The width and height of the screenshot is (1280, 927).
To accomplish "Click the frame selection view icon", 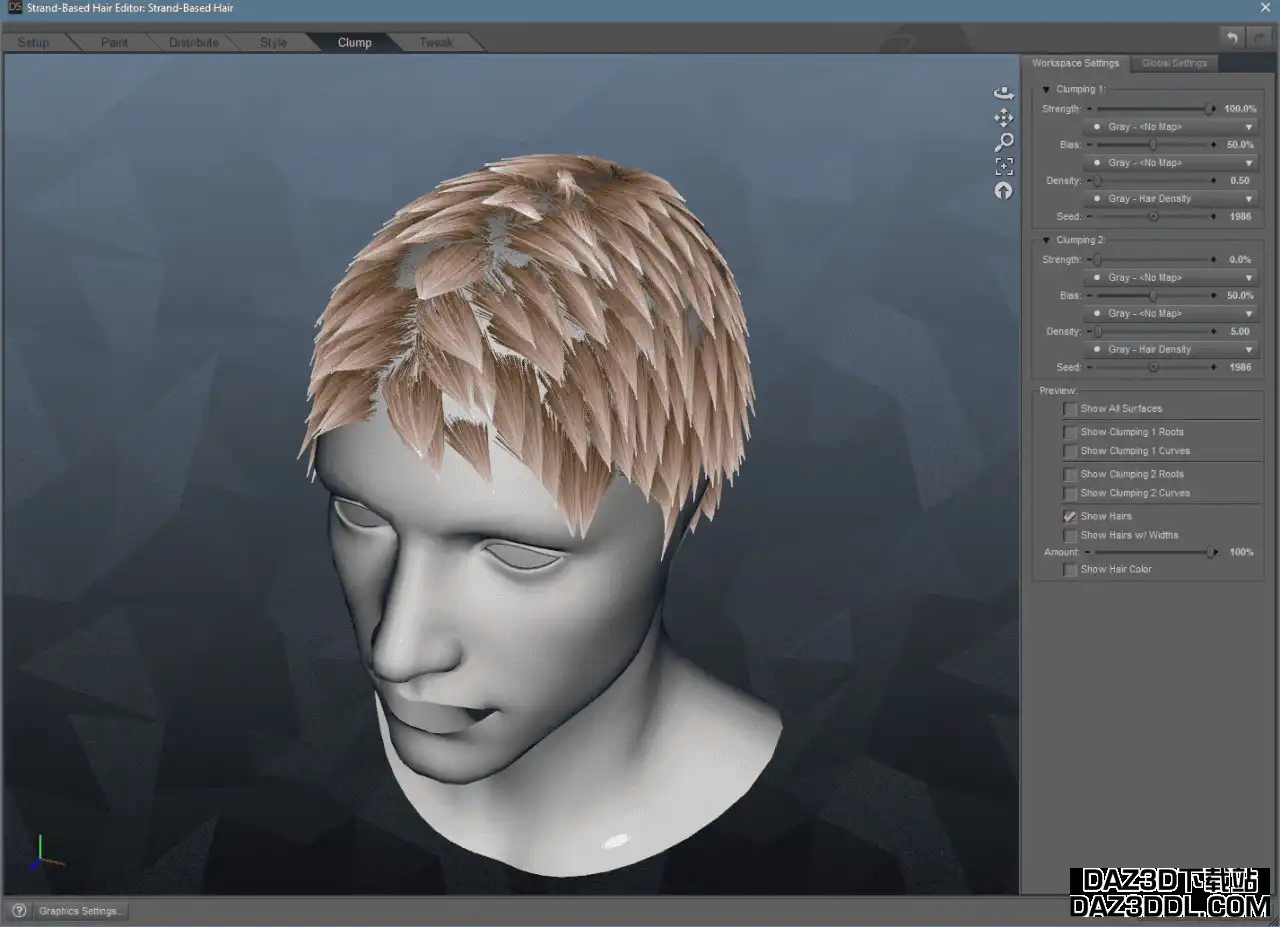I will click(x=1004, y=166).
